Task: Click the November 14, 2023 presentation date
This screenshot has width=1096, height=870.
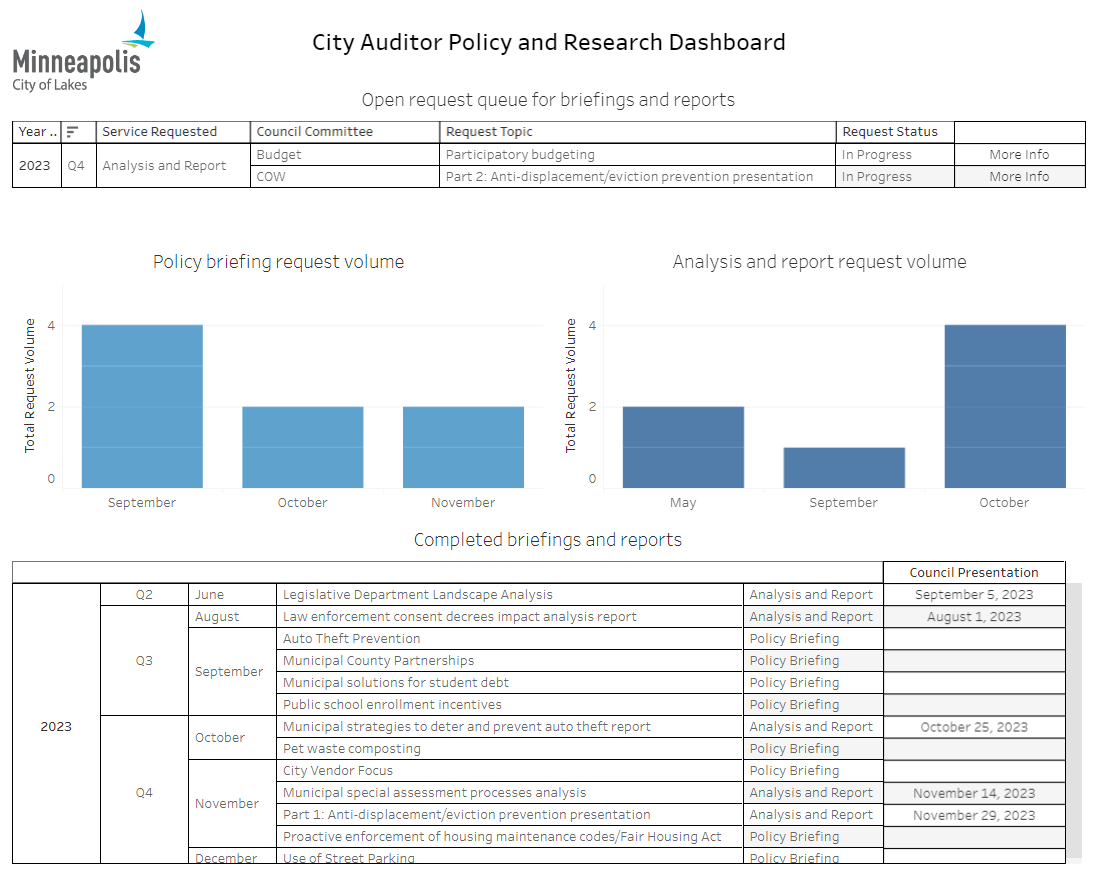Action: (x=974, y=793)
